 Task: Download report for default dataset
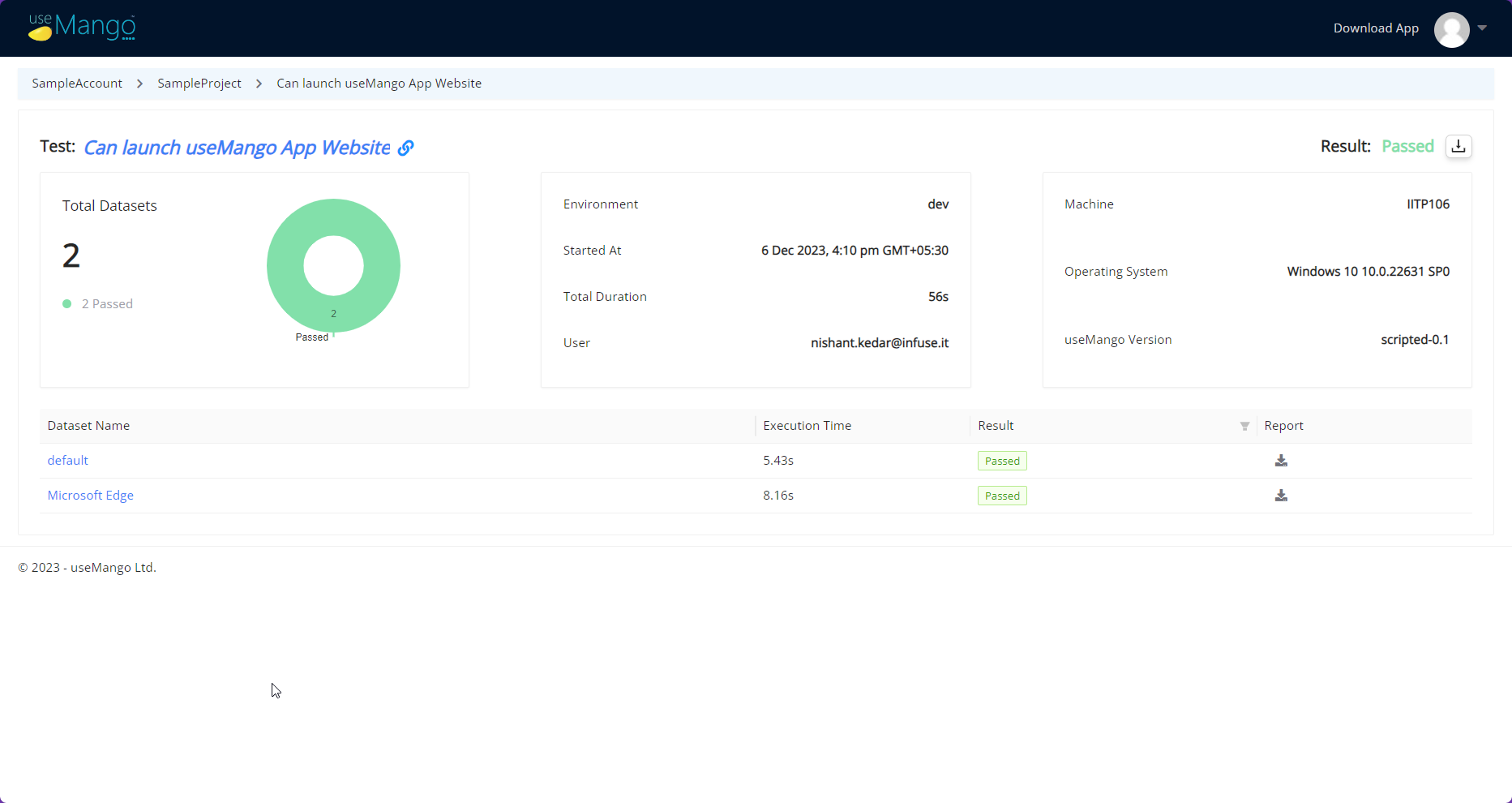(1281, 461)
